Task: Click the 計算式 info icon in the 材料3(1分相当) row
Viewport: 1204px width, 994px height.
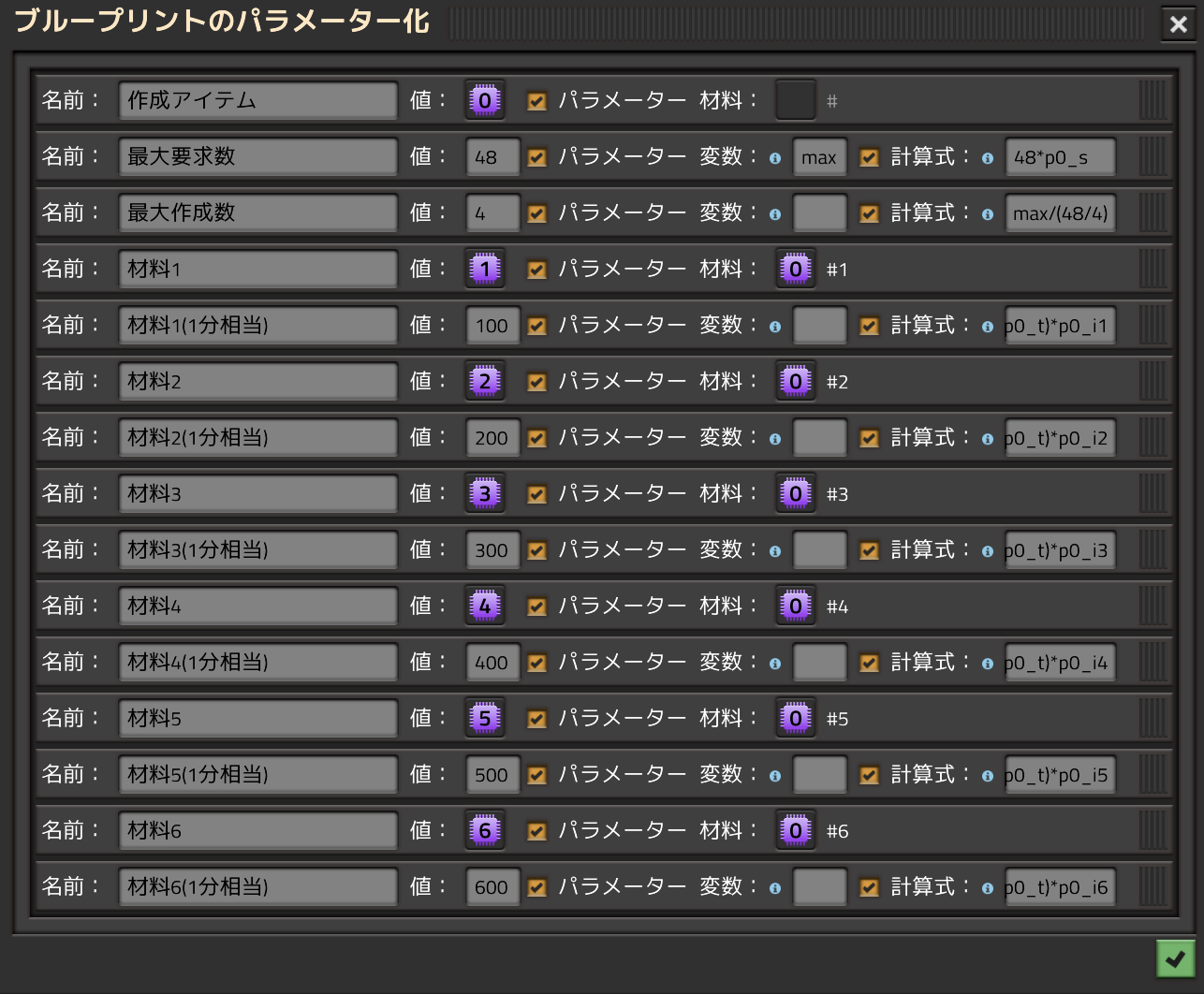Action: click(988, 551)
